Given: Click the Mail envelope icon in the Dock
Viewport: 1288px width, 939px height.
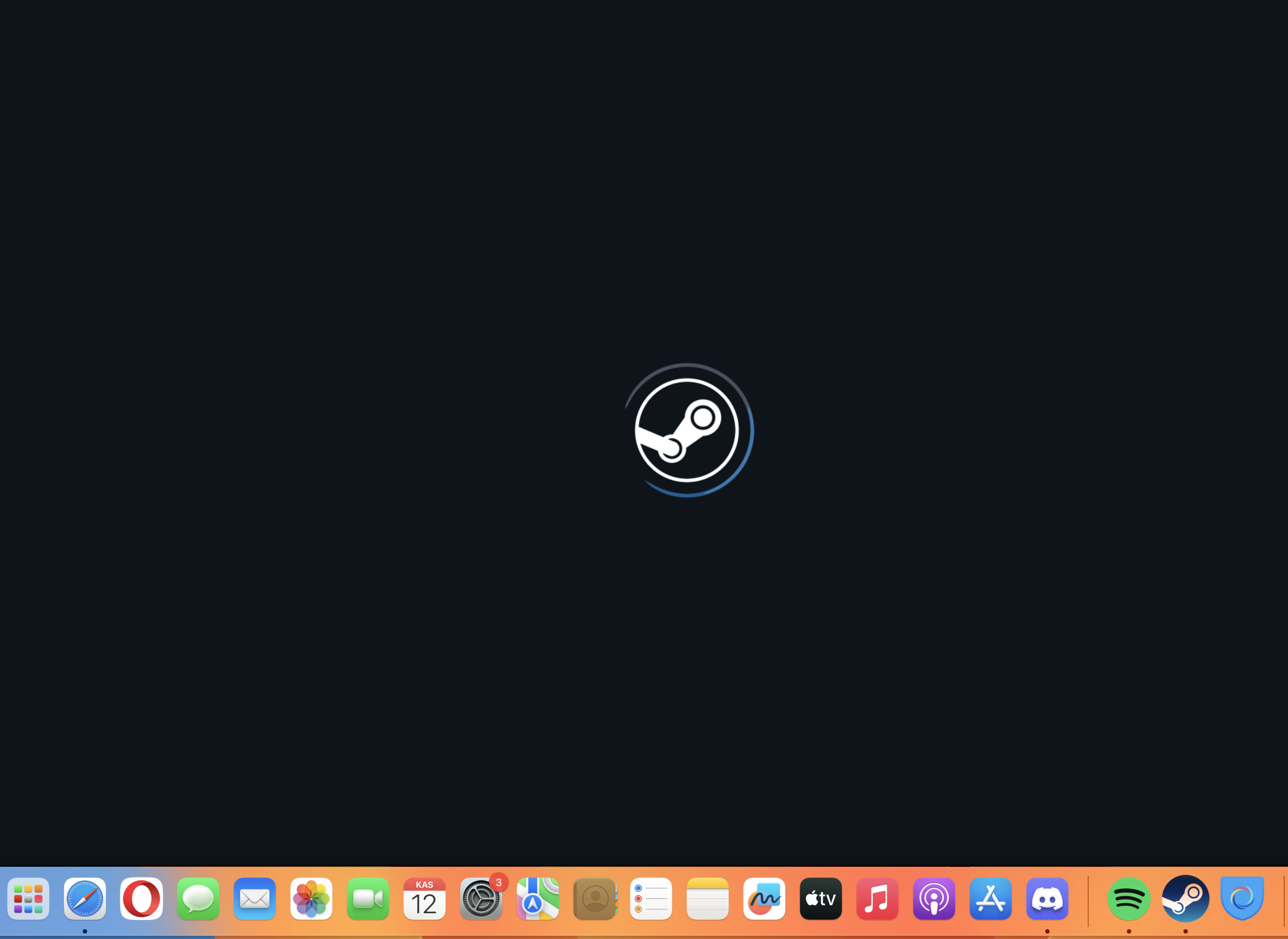Looking at the screenshot, I should click(255, 899).
